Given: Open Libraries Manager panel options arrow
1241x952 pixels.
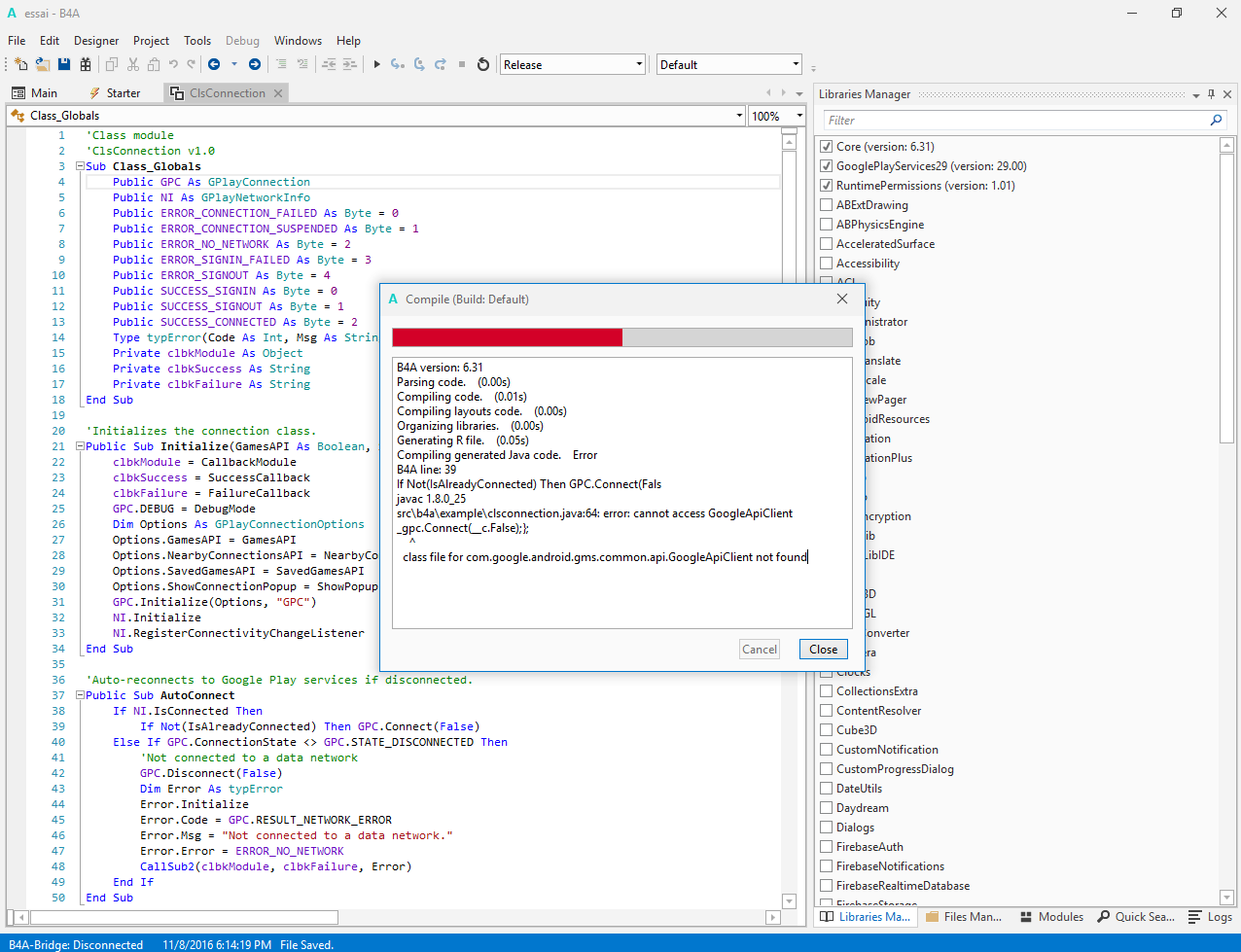Looking at the screenshot, I should point(1196,94).
